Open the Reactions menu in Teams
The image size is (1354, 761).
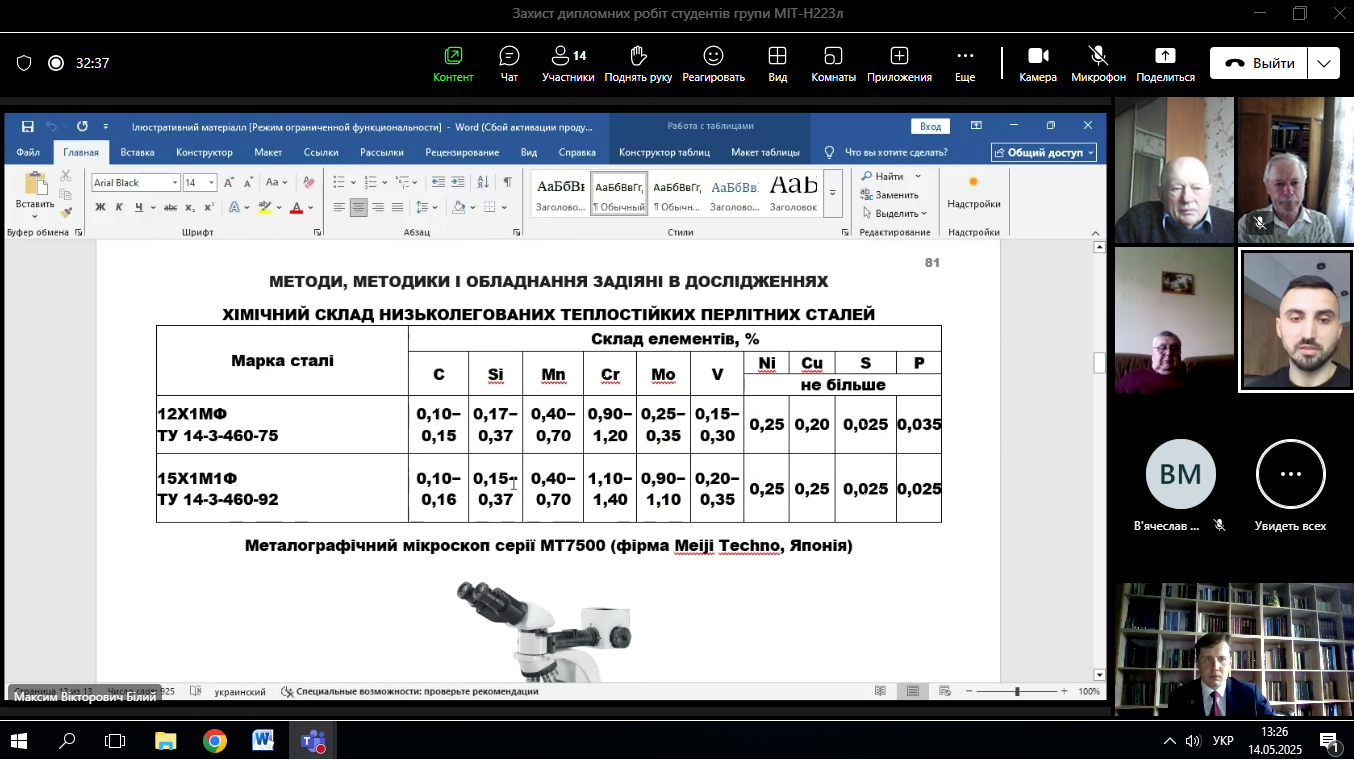tap(713, 63)
